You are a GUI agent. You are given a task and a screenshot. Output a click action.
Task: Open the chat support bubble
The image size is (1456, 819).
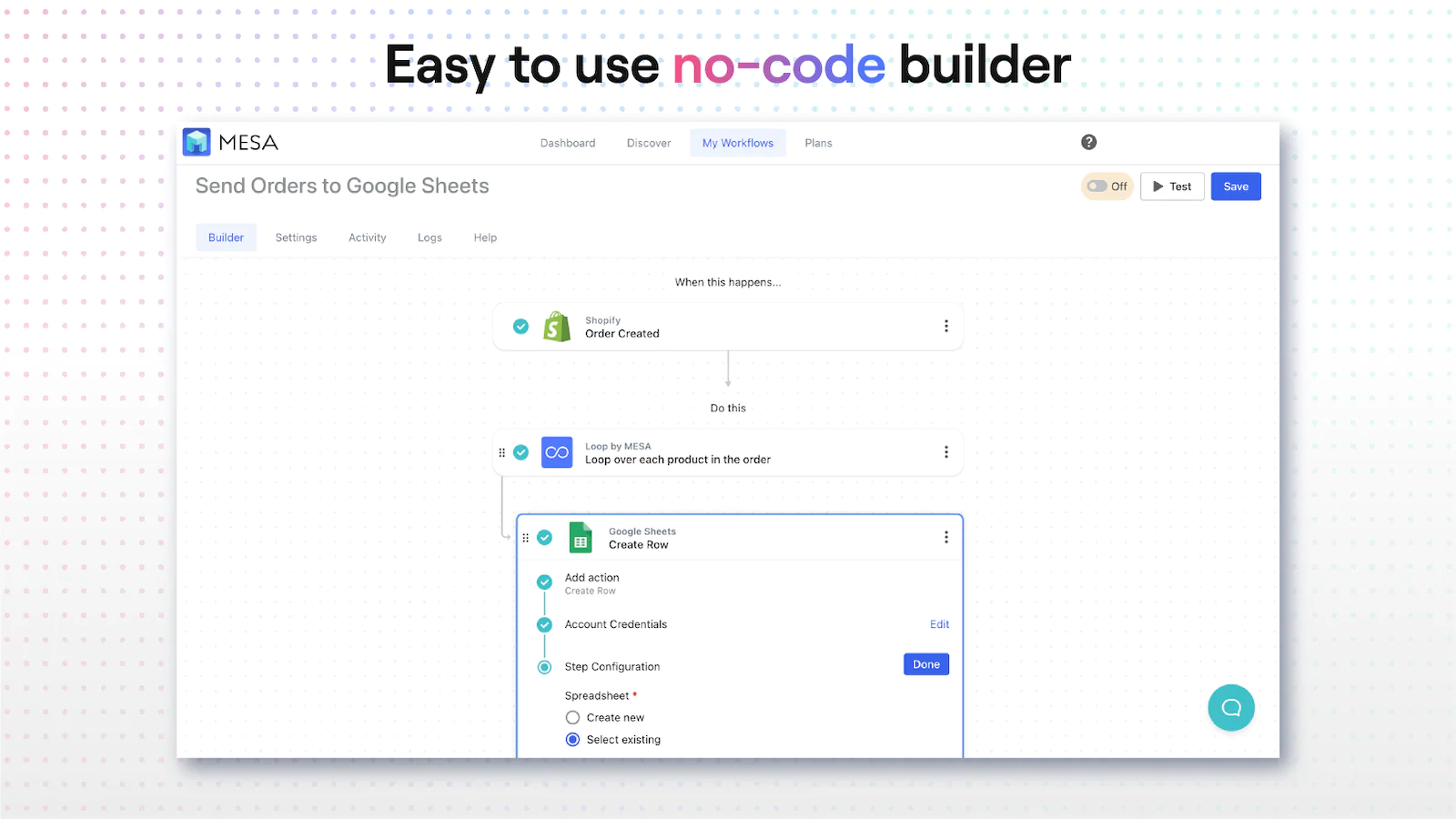point(1231,708)
